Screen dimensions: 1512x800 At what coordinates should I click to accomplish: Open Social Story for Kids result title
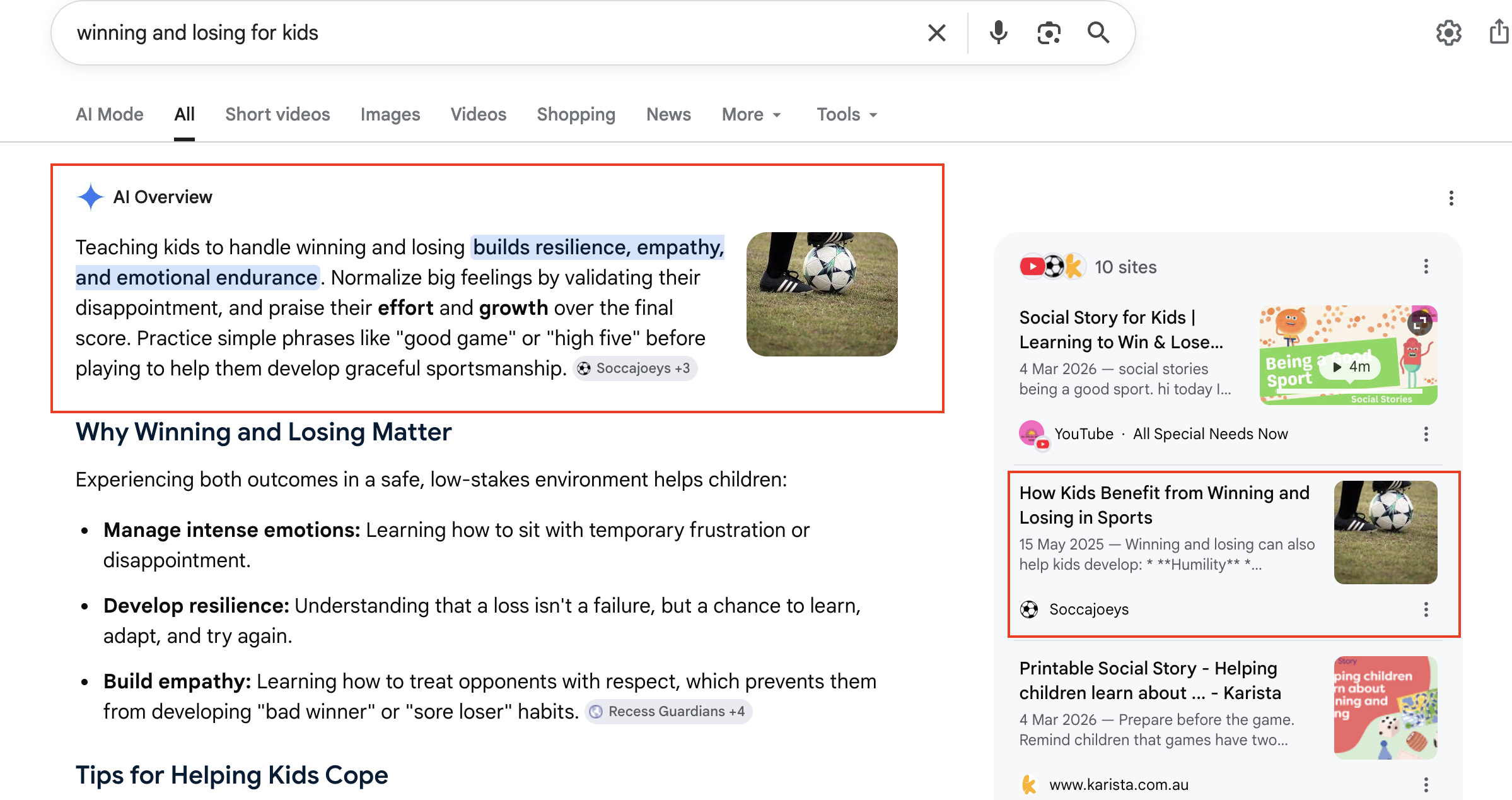click(1121, 329)
